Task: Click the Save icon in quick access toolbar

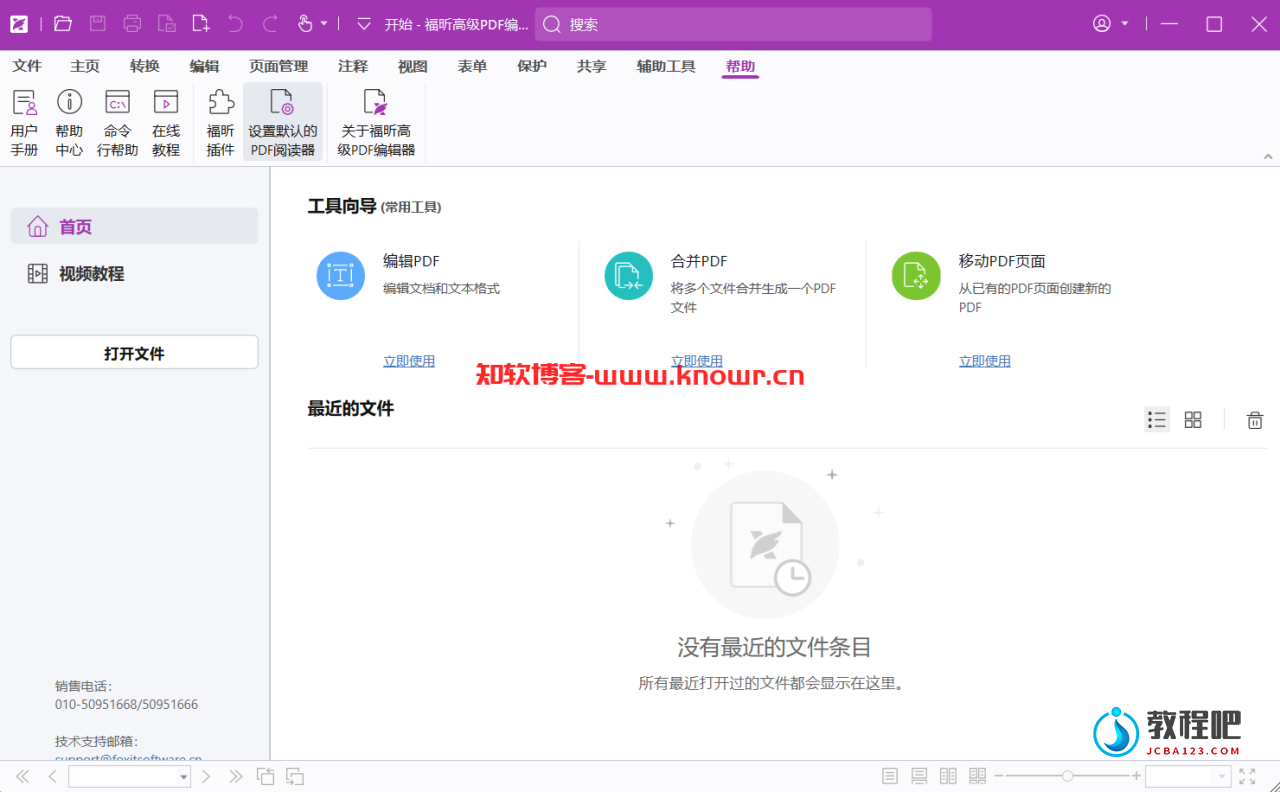Action: (x=97, y=24)
